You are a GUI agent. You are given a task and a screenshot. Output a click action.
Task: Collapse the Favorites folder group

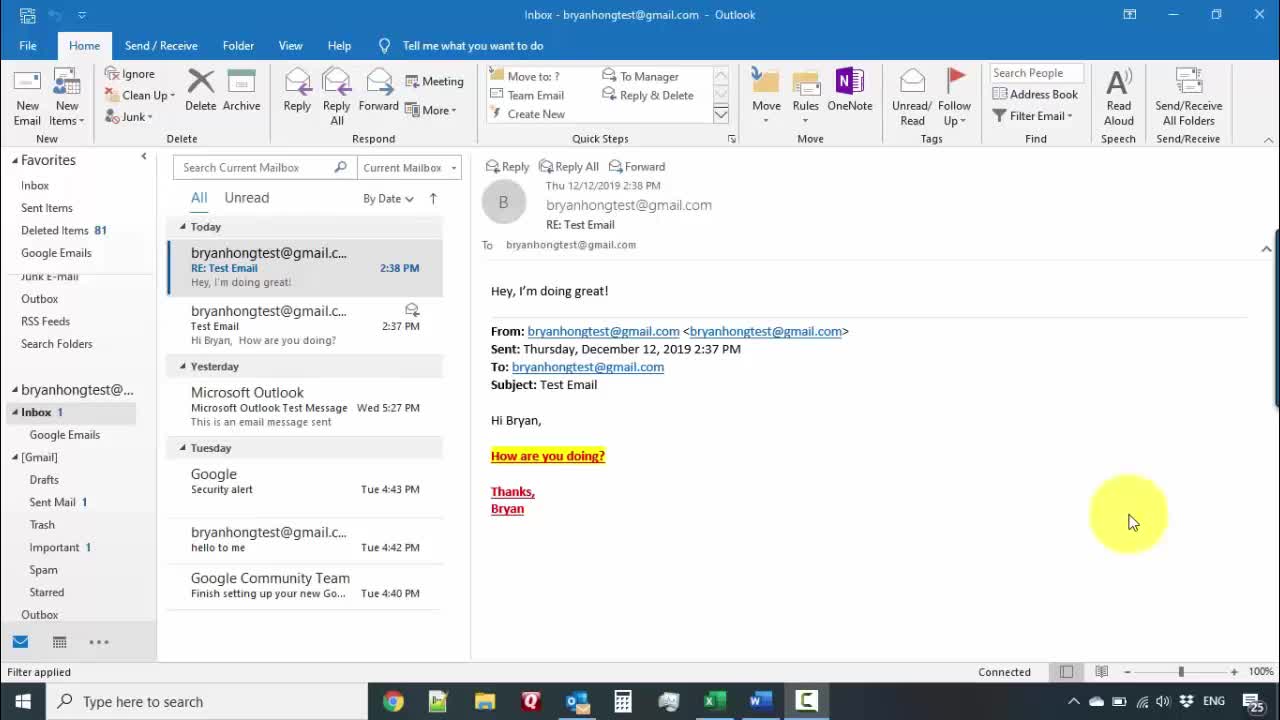click(15, 160)
